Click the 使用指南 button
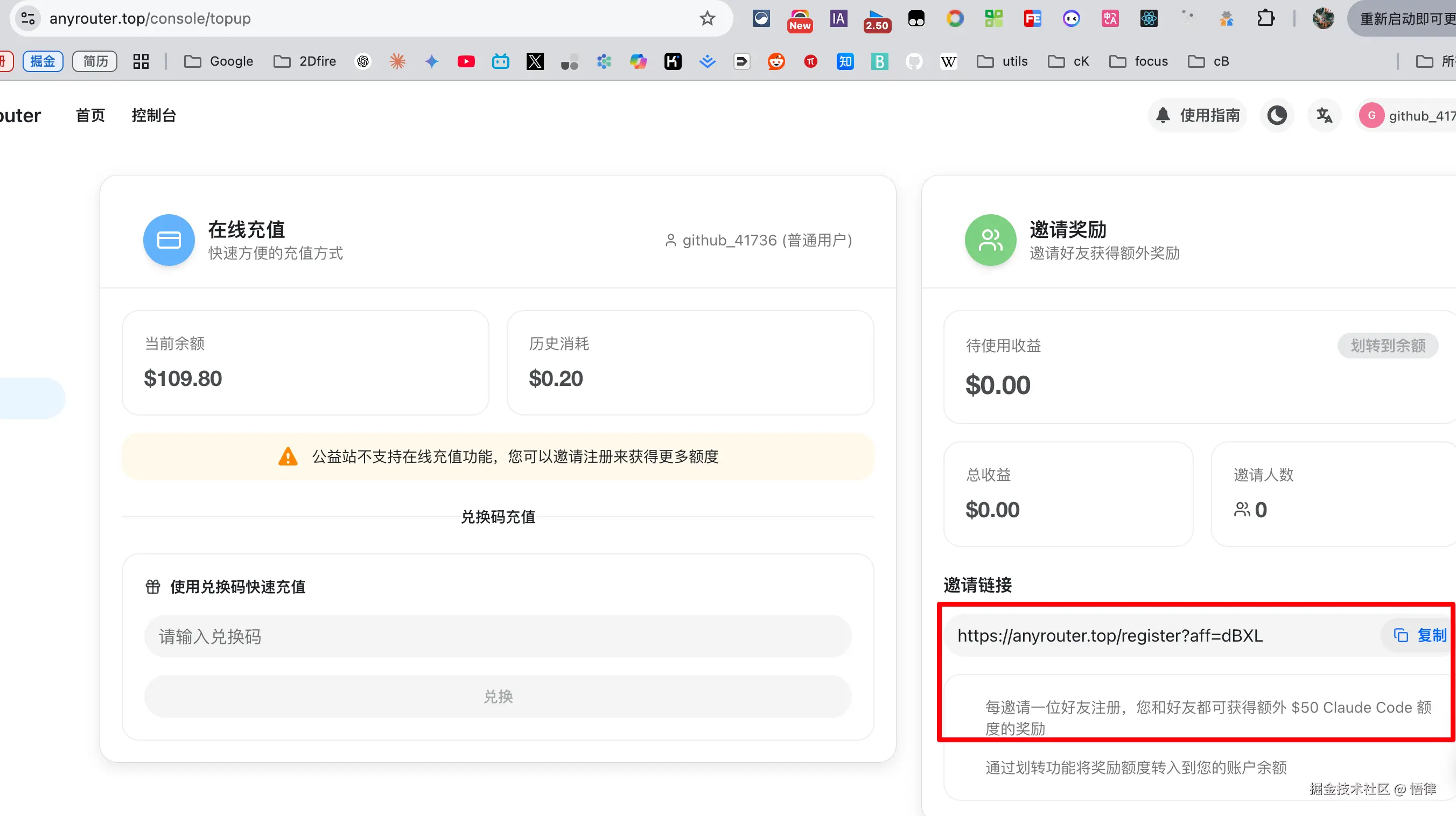Screen dimensions: 1456x816 (x=1198, y=116)
